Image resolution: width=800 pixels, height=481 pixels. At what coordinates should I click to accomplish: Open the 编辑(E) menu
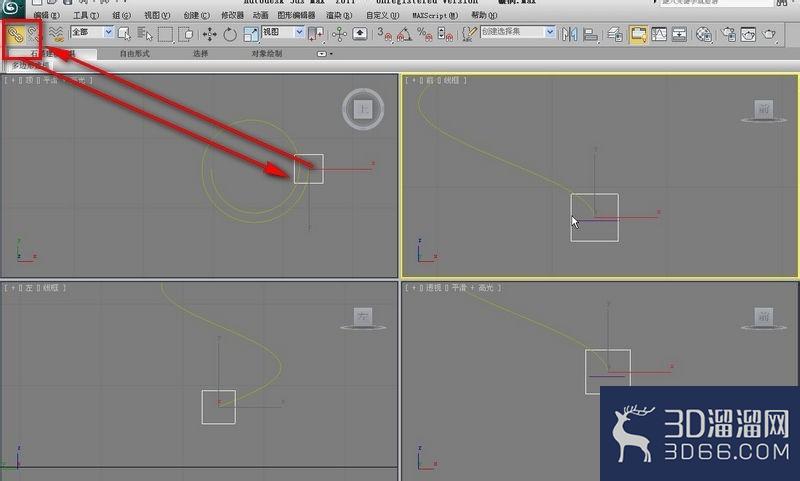(46, 15)
